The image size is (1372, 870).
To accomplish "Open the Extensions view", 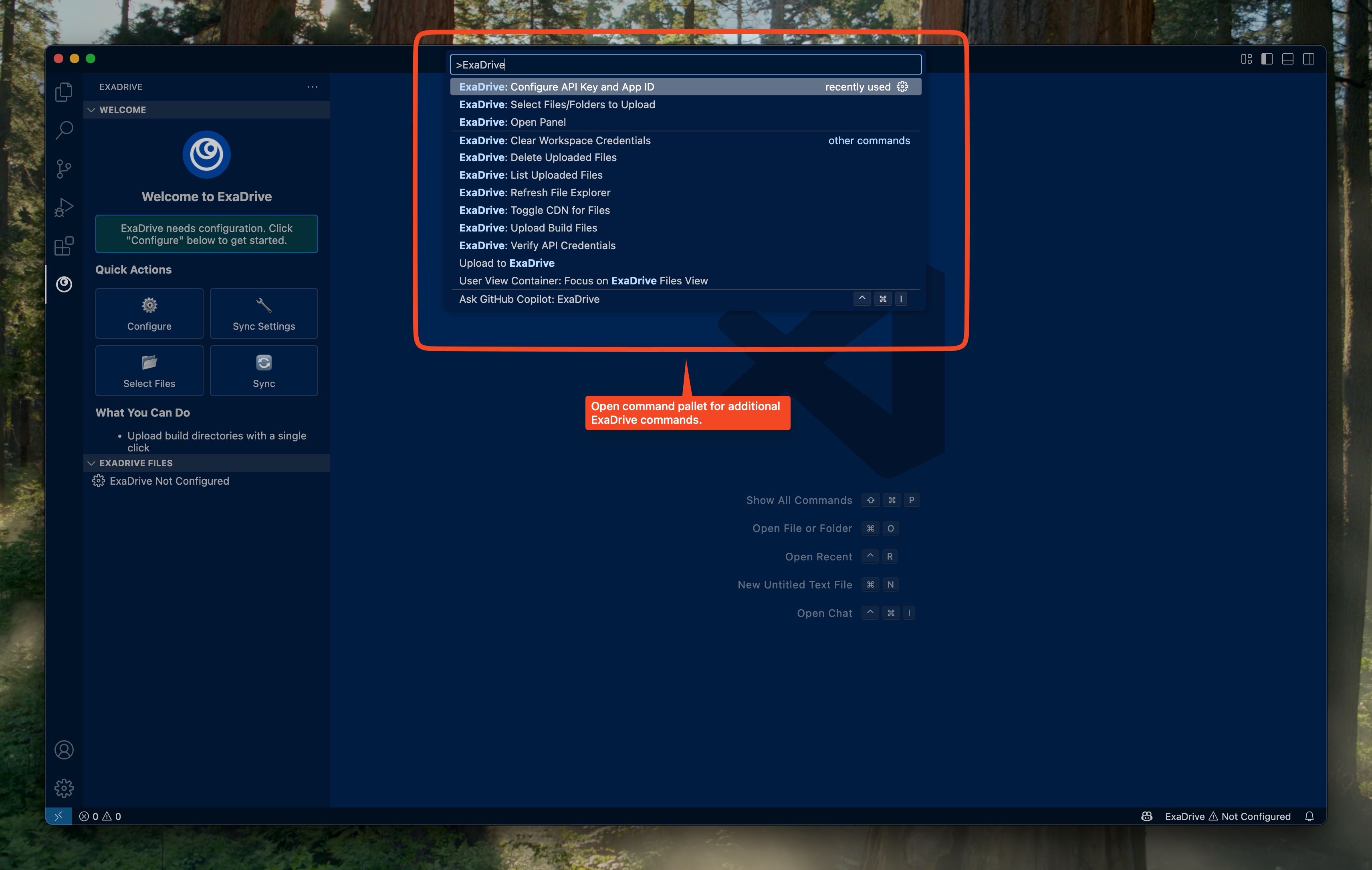I will pyautogui.click(x=64, y=246).
